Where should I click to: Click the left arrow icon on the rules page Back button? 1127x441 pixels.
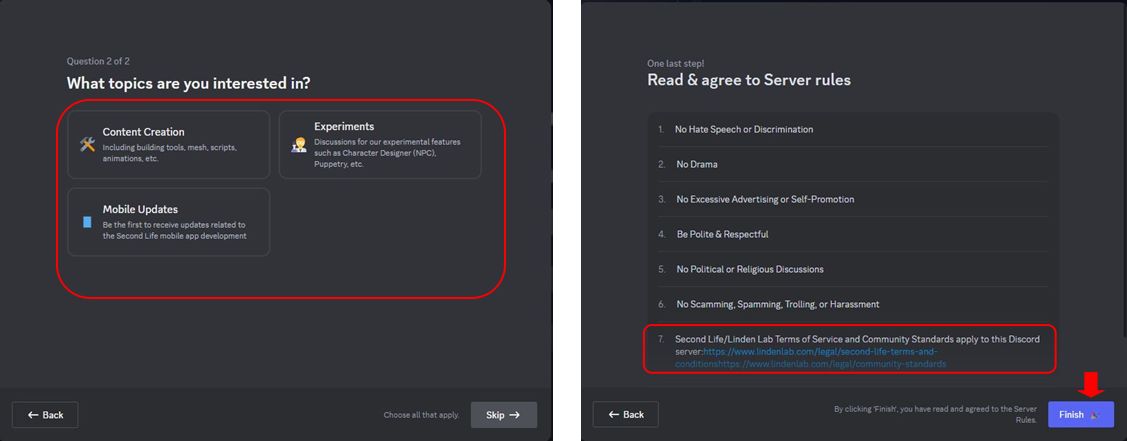click(613, 414)
